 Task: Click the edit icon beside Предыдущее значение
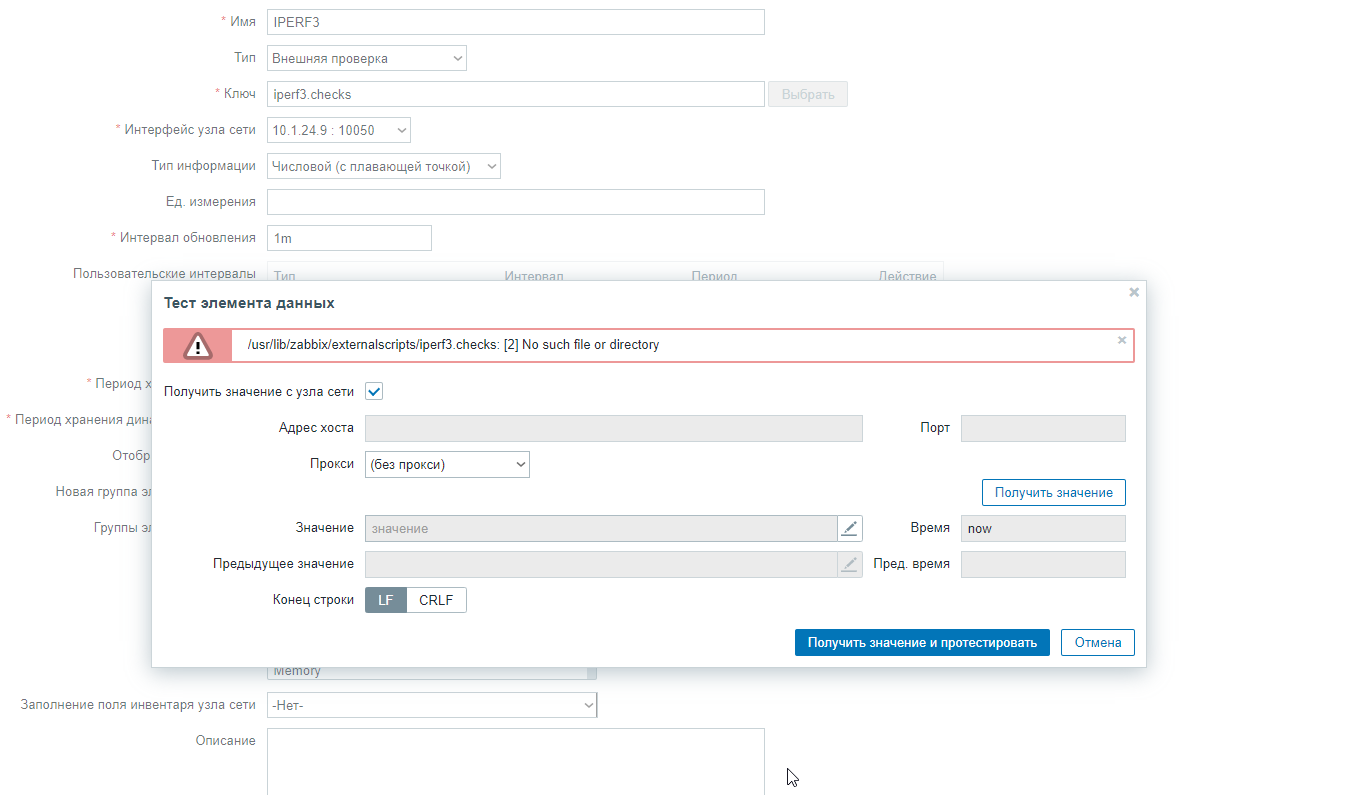(x=849, y=564)
